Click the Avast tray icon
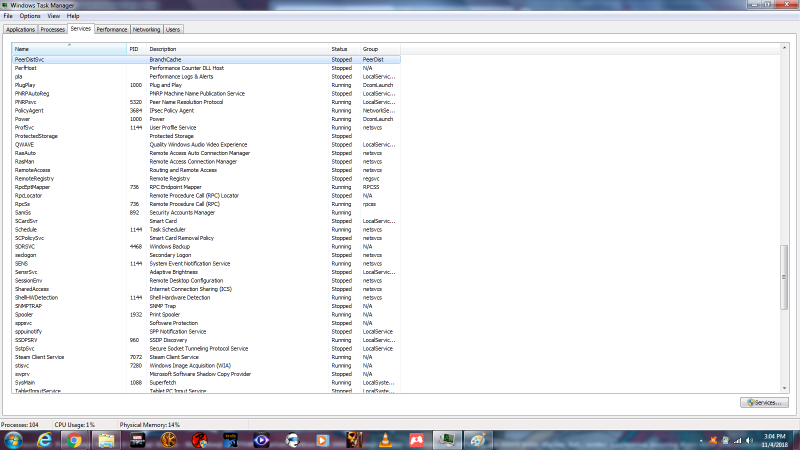Viewport: 800px width, 450px height. (x=713, y=440)
